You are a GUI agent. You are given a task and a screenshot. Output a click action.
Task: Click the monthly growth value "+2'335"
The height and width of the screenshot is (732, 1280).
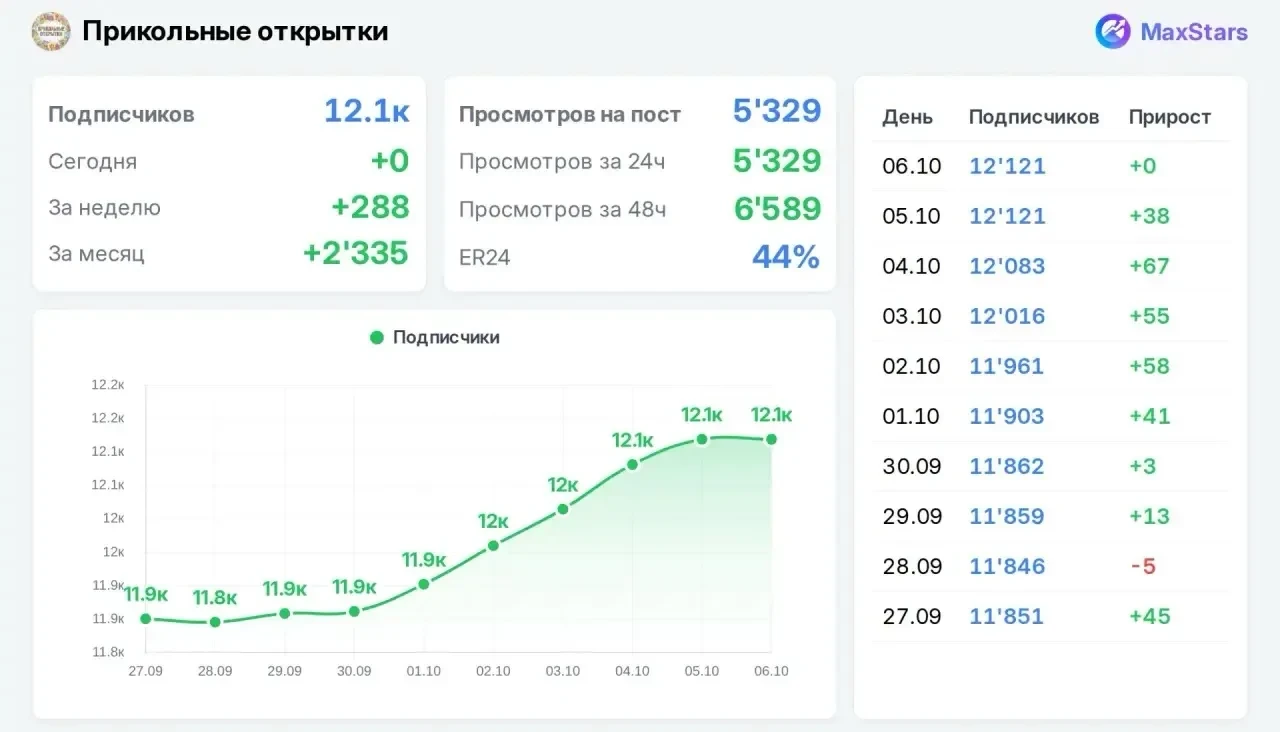(356, 253)
